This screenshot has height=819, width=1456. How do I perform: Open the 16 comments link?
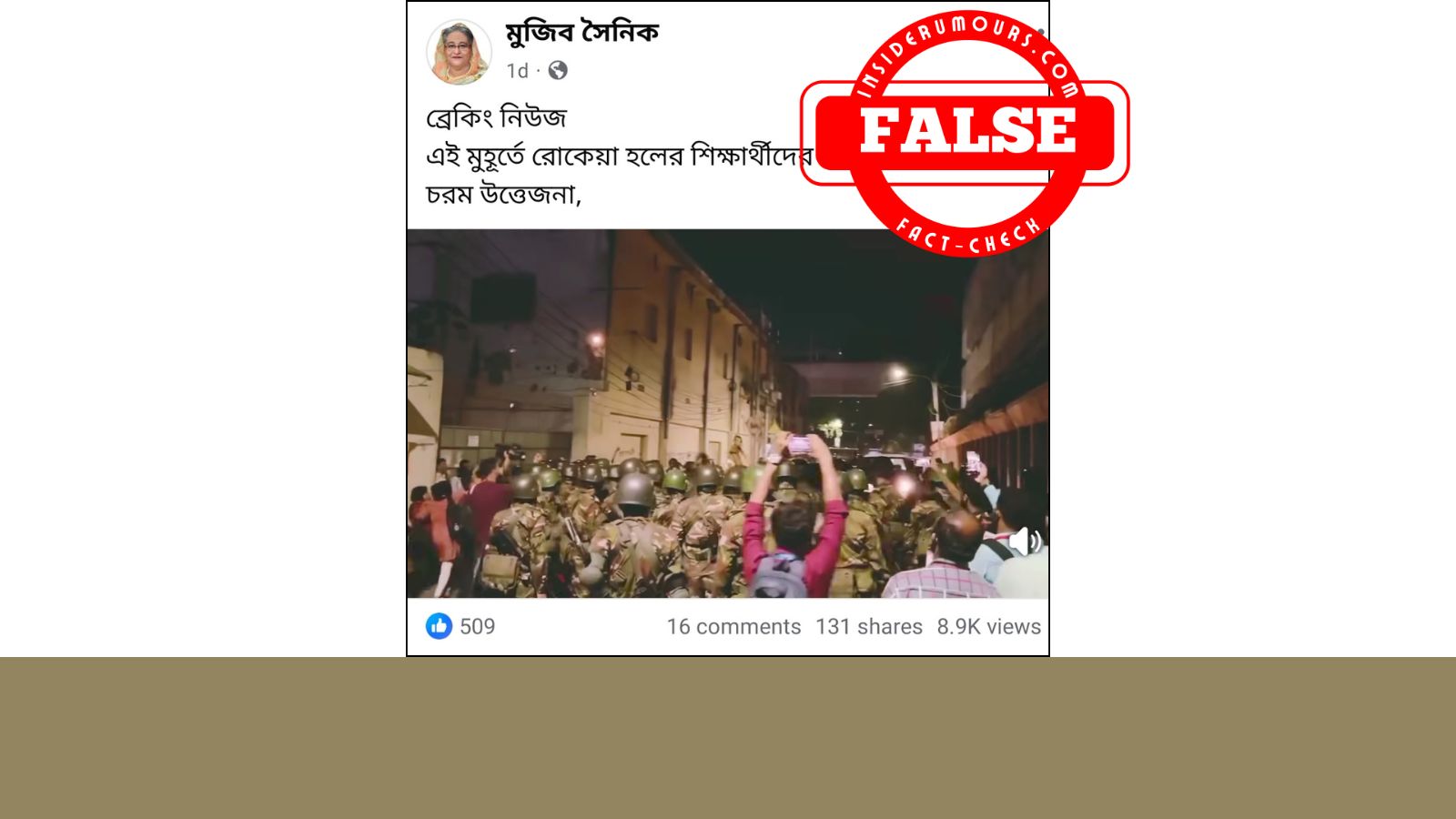733,627
